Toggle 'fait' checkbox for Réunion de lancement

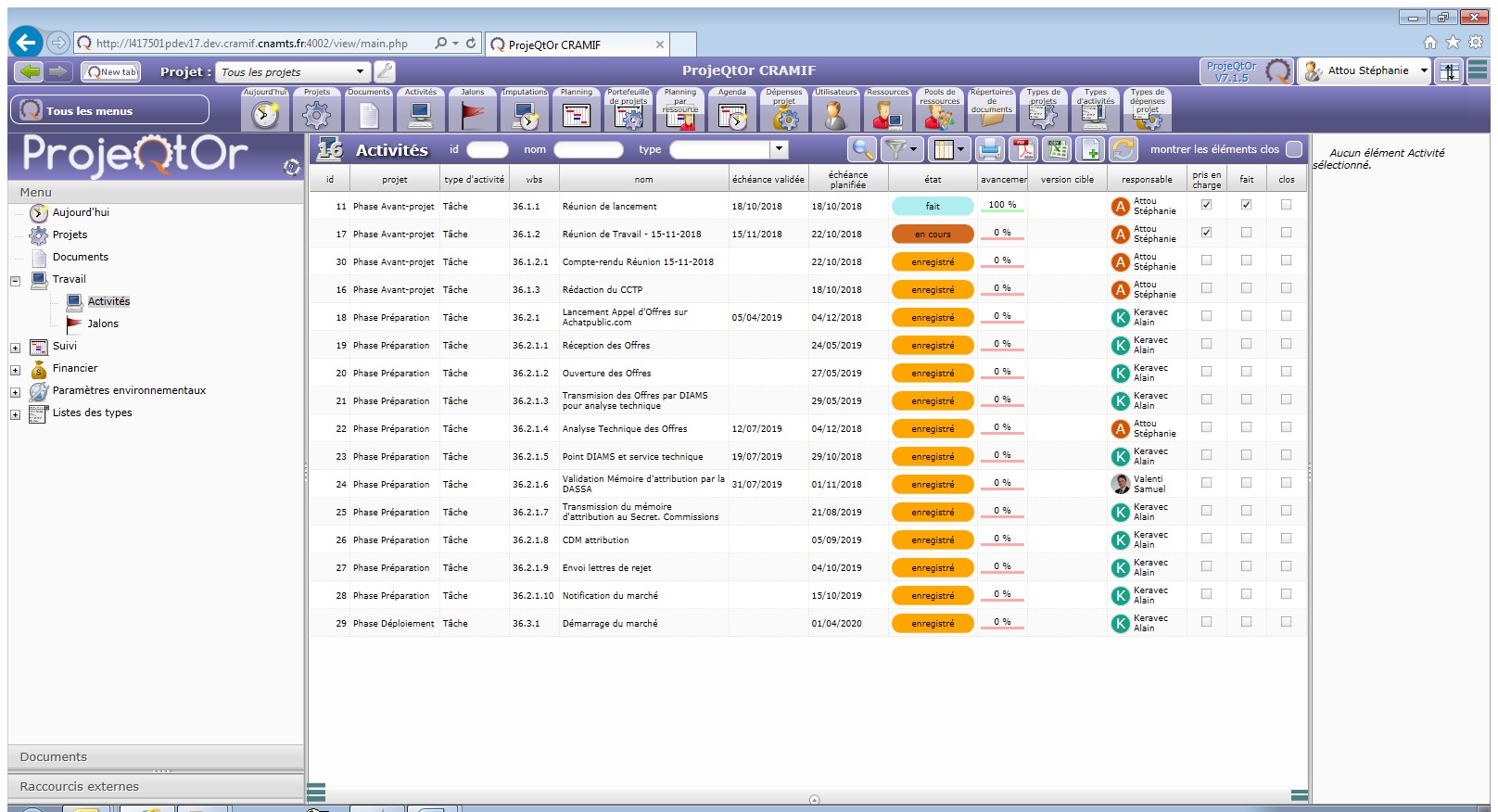click(1246, 205)
